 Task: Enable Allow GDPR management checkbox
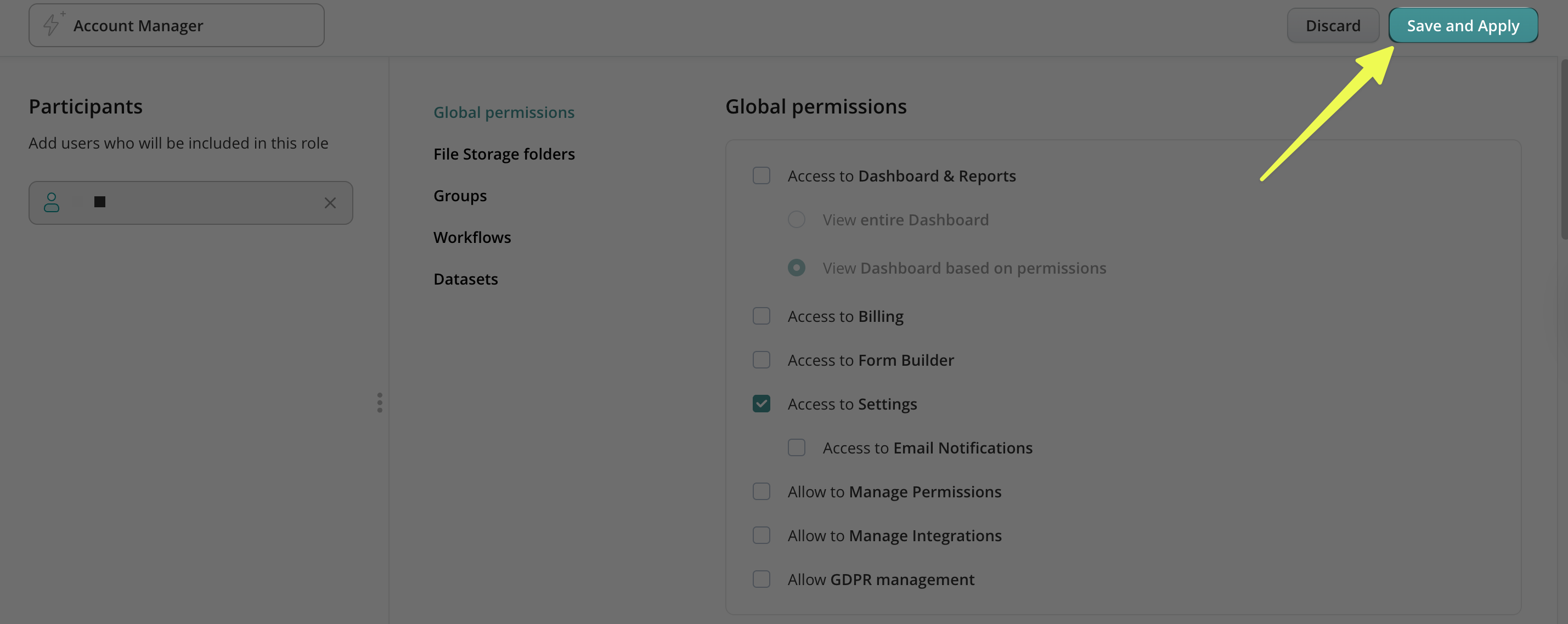pyautogui.click(x=761, y=579)
